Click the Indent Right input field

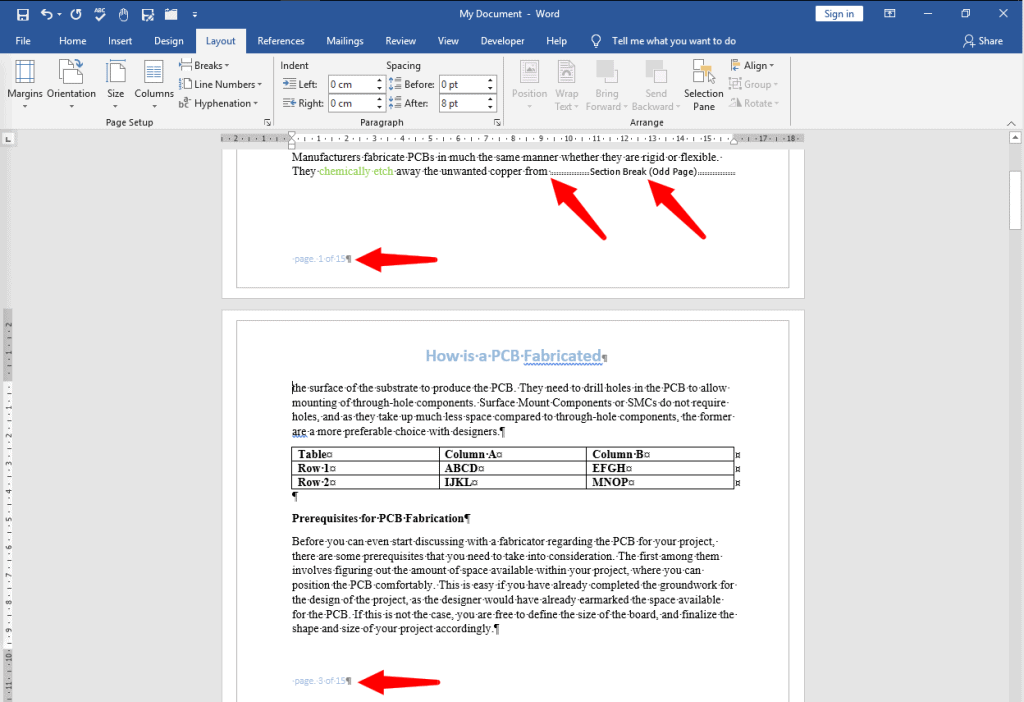click(x=351, y=103)
